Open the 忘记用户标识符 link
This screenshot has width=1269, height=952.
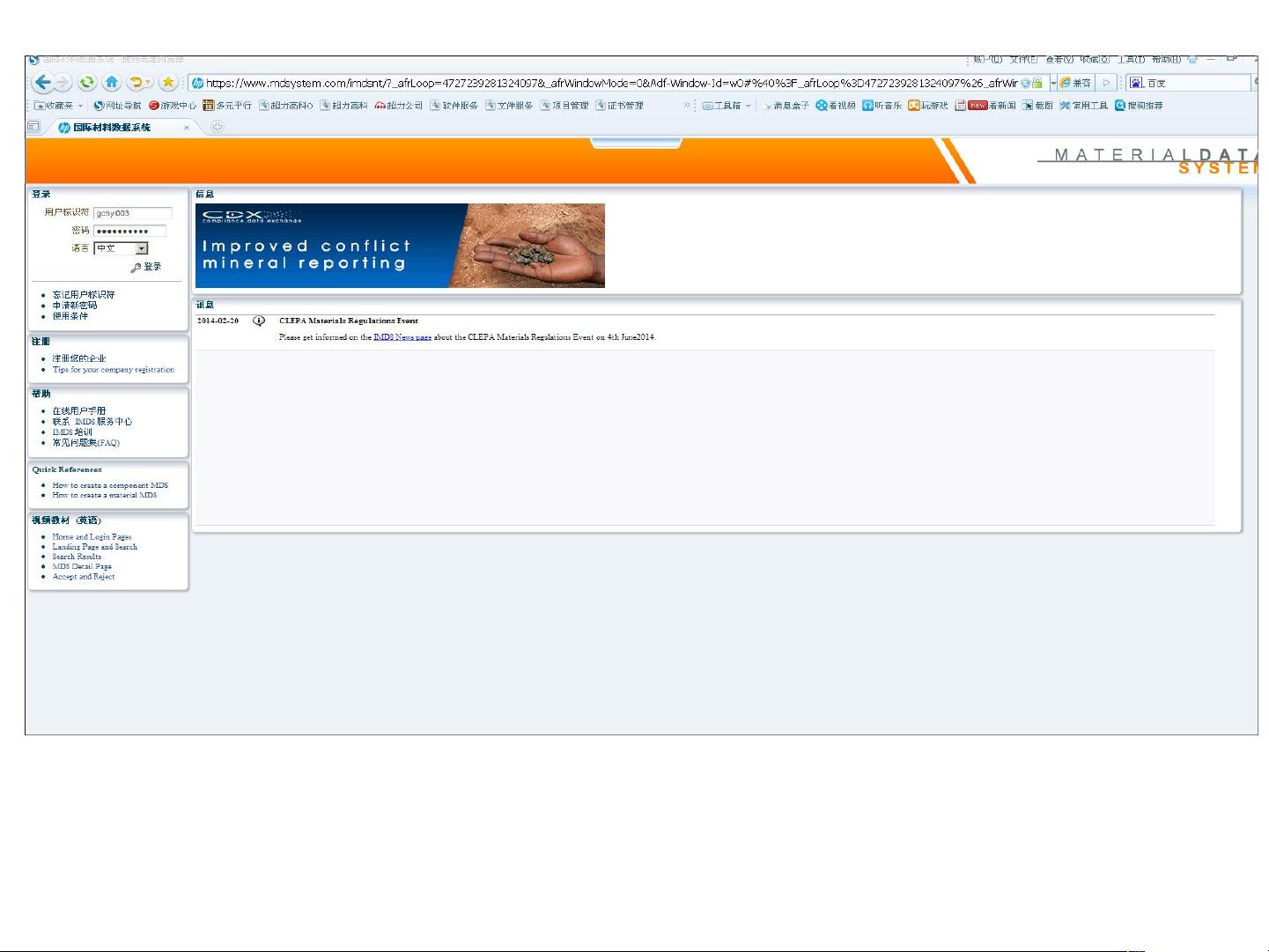(x=84, y=295)
